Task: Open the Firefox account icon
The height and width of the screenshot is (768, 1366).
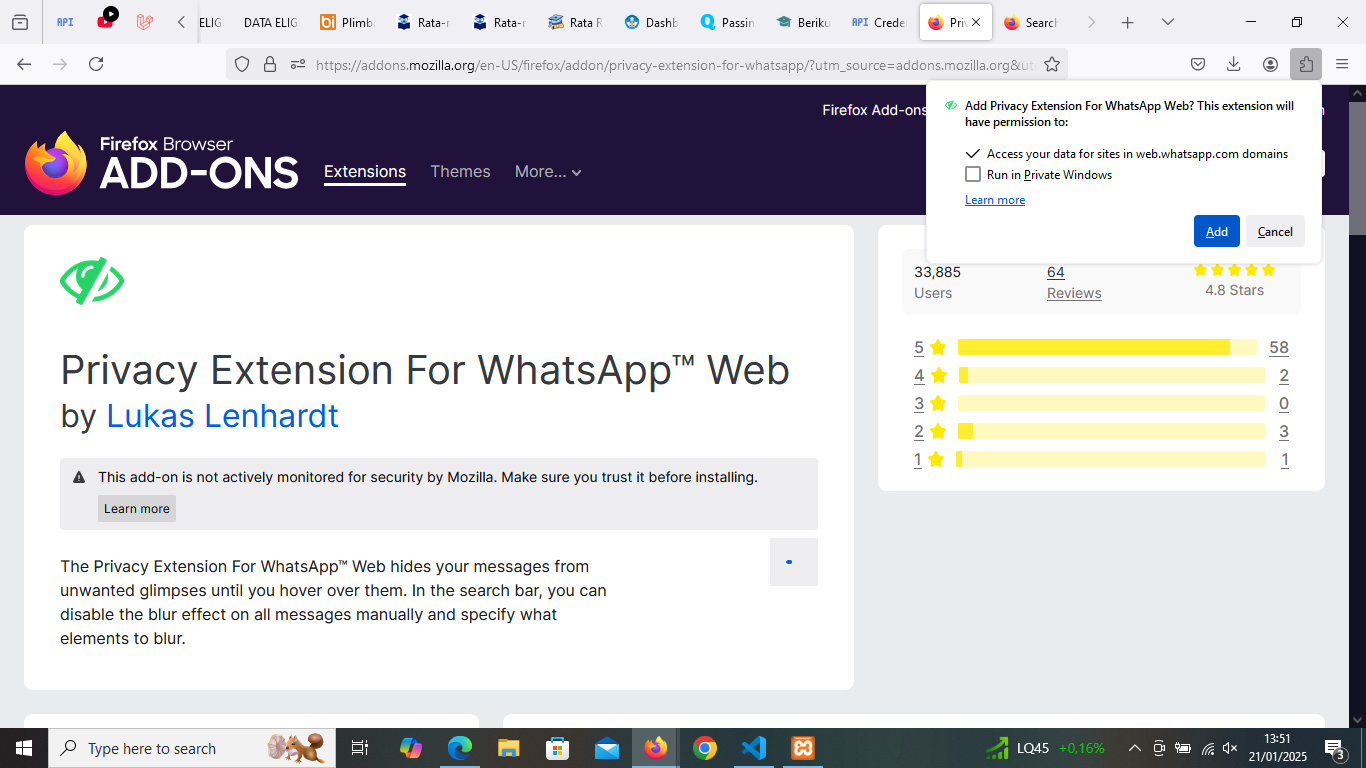Action: pyautogui.click(x=1270, y=64)
